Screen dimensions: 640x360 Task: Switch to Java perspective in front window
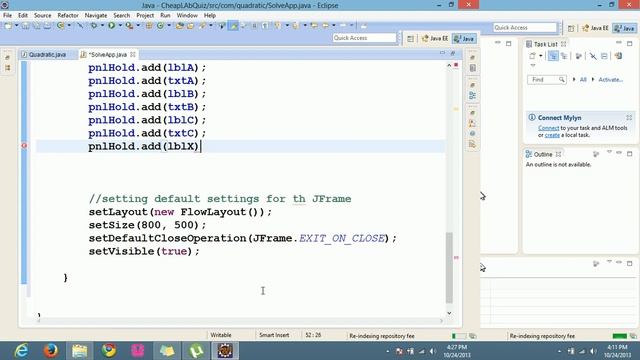click(464, 38)
